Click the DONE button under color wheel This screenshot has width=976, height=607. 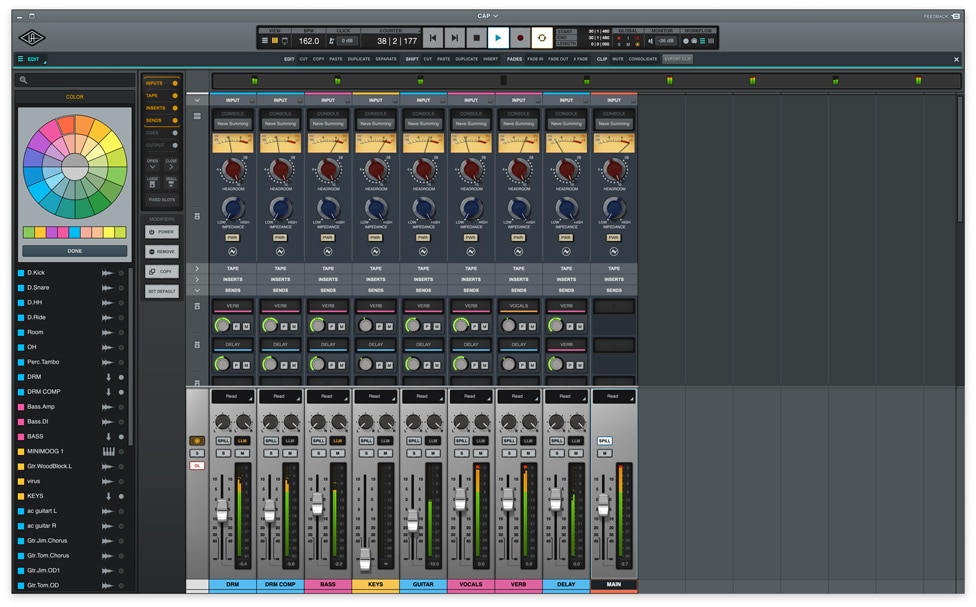click(x=75, y=251)
